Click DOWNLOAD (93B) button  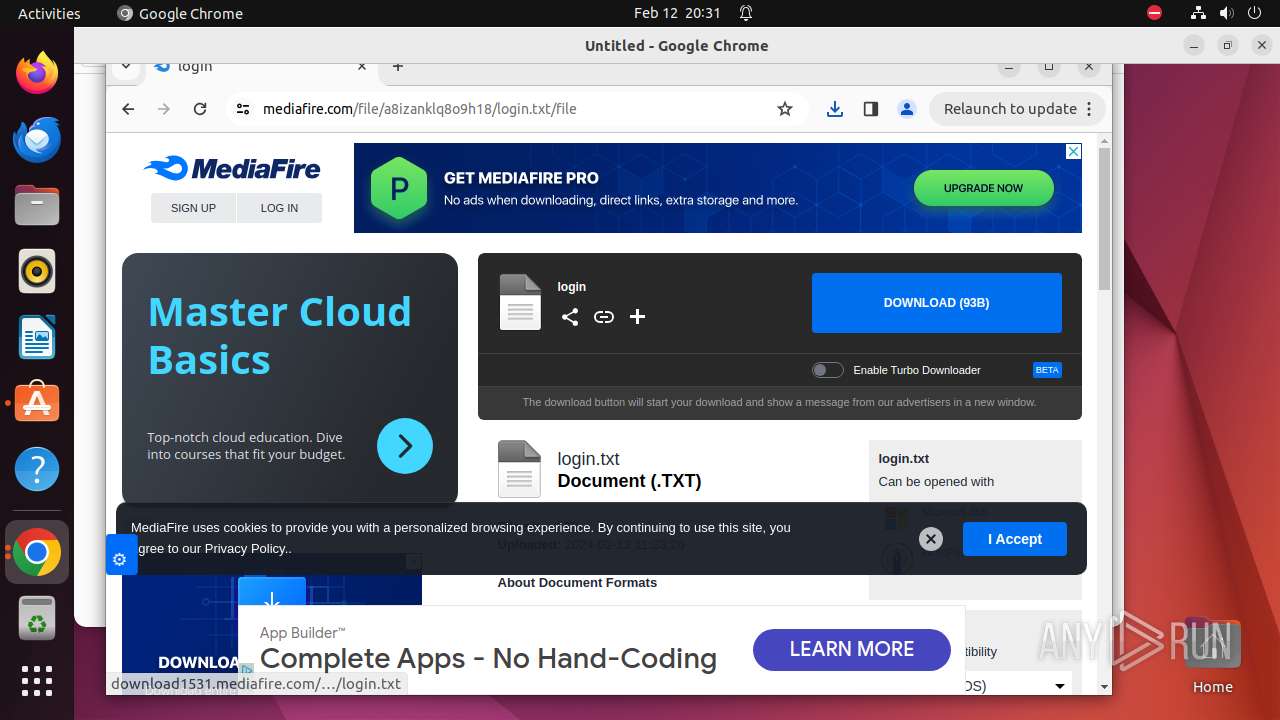tap(936, 303)
